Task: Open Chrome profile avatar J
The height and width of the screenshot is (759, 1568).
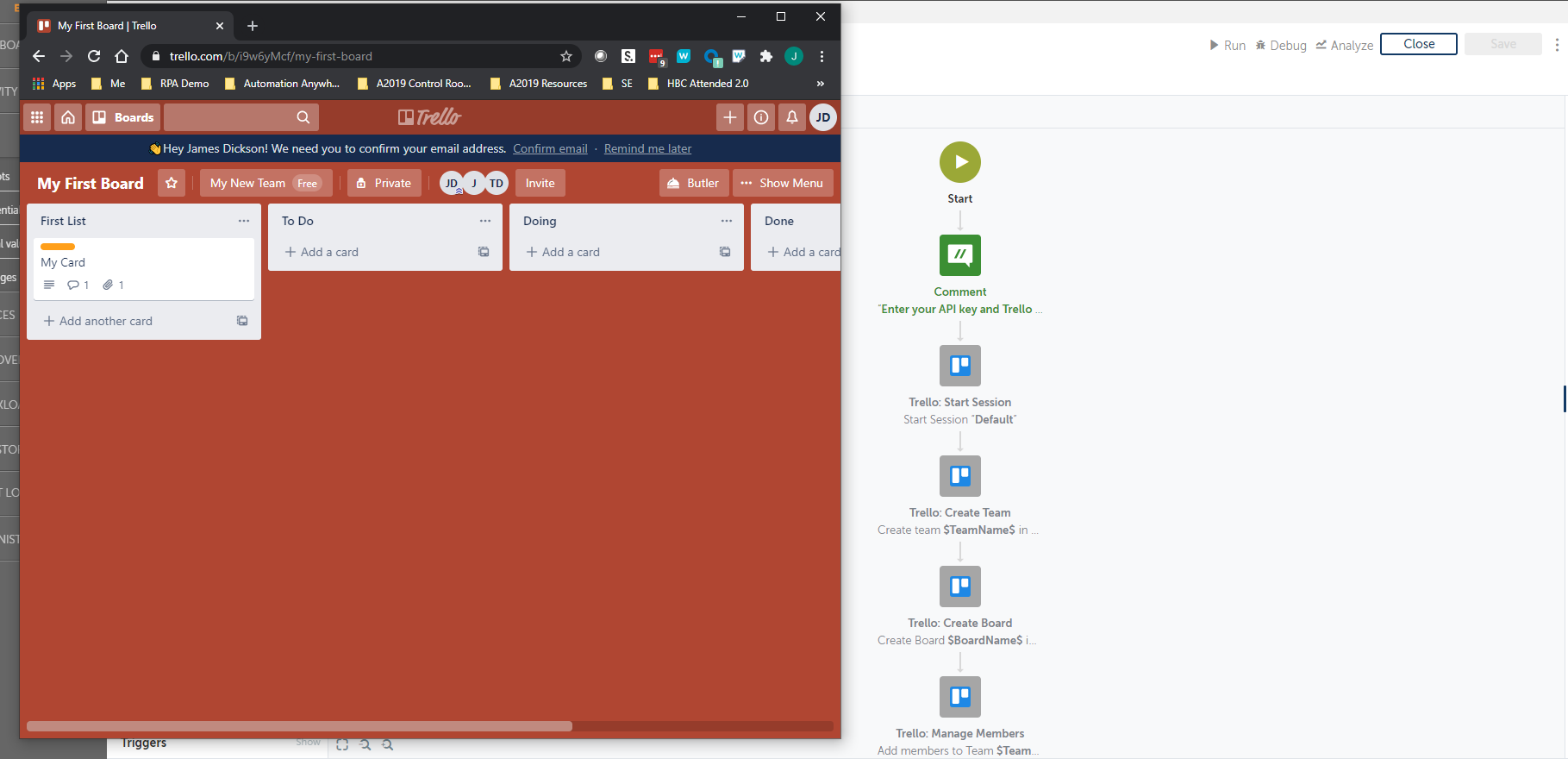Action: 794,56
